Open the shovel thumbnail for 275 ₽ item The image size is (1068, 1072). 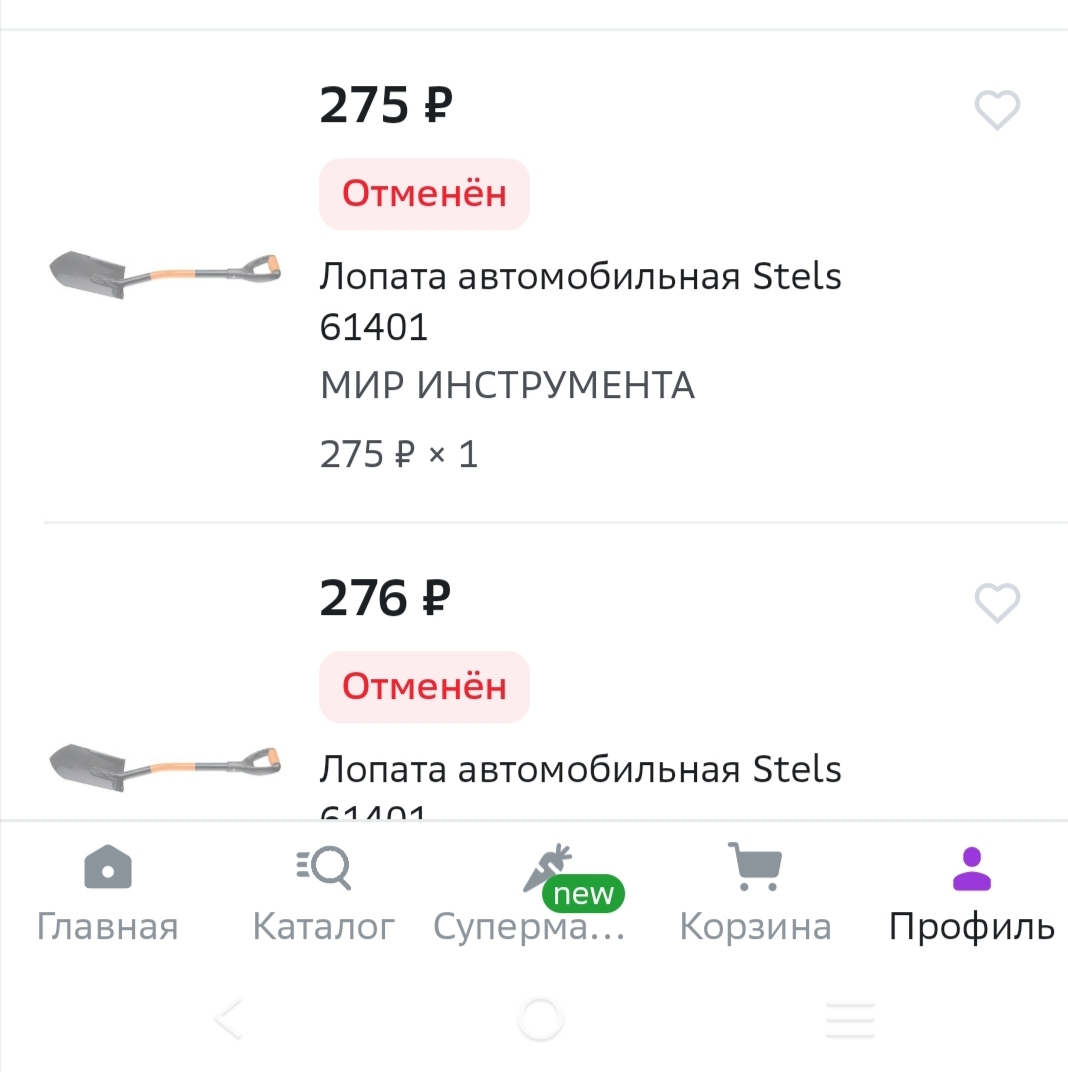165,273
